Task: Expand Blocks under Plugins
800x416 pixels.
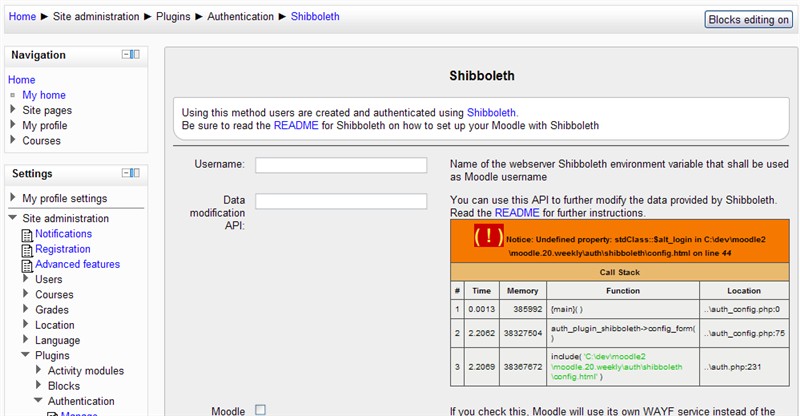Action: point(39,384)
